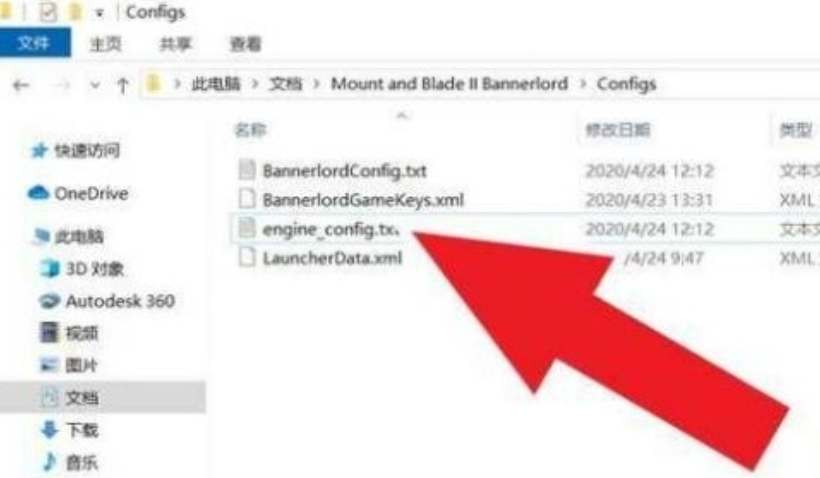Sort files by 修改日期 column header
Viewport: 820px width, 478px height.
click(x=618, y=130)
